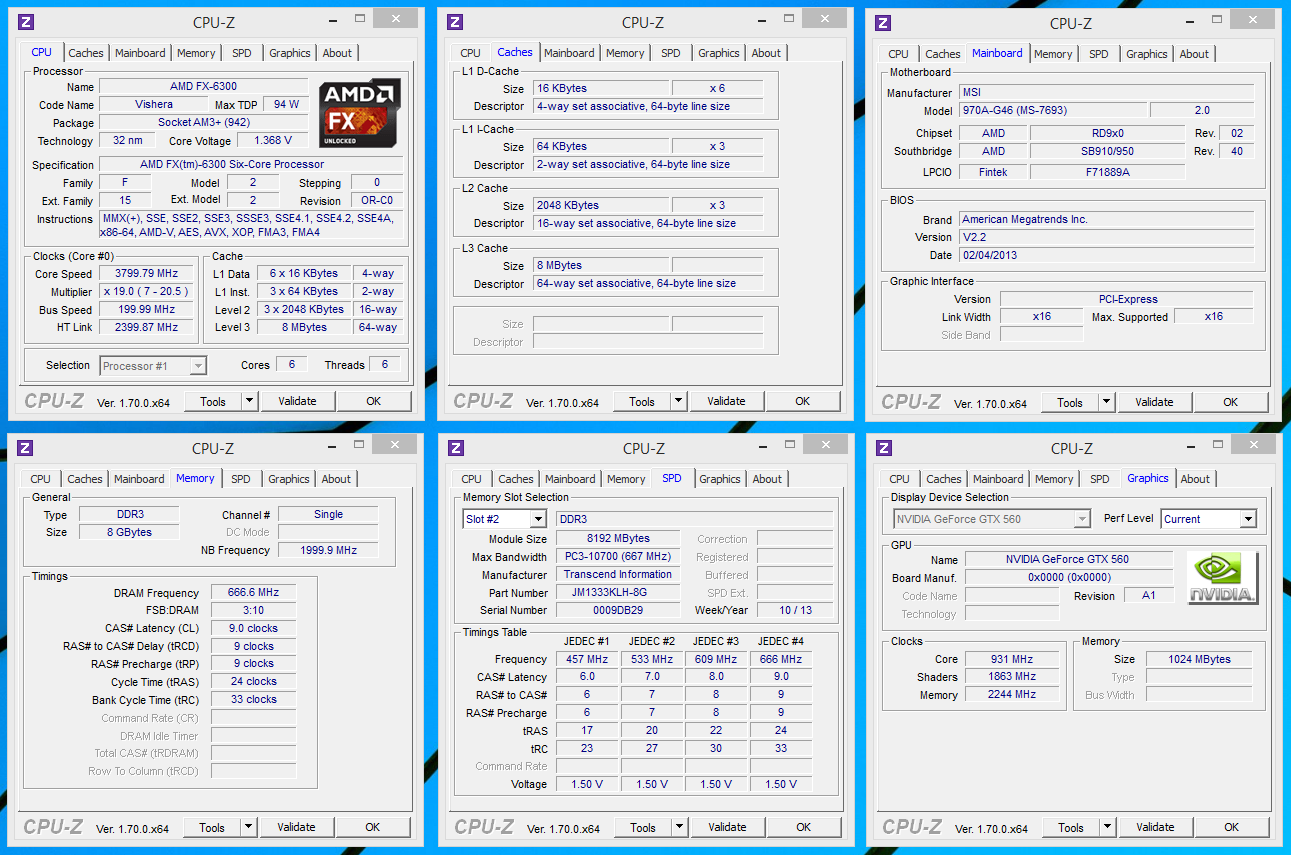The width and height of the screenshot is (1291, 855).
Task: Switch to Mainboard tab in the Caches-tab window
Action: (569, 53)
